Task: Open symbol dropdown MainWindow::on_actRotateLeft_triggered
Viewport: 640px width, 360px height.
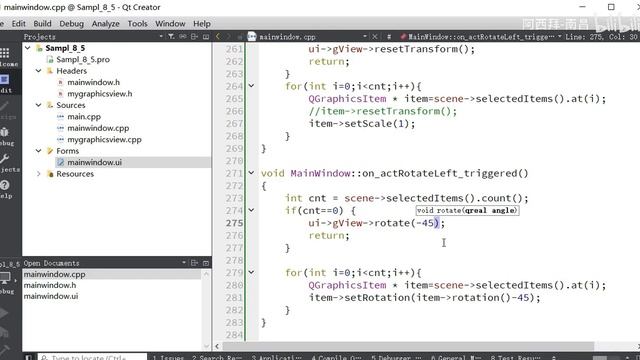Action: [x=481, y=37]
